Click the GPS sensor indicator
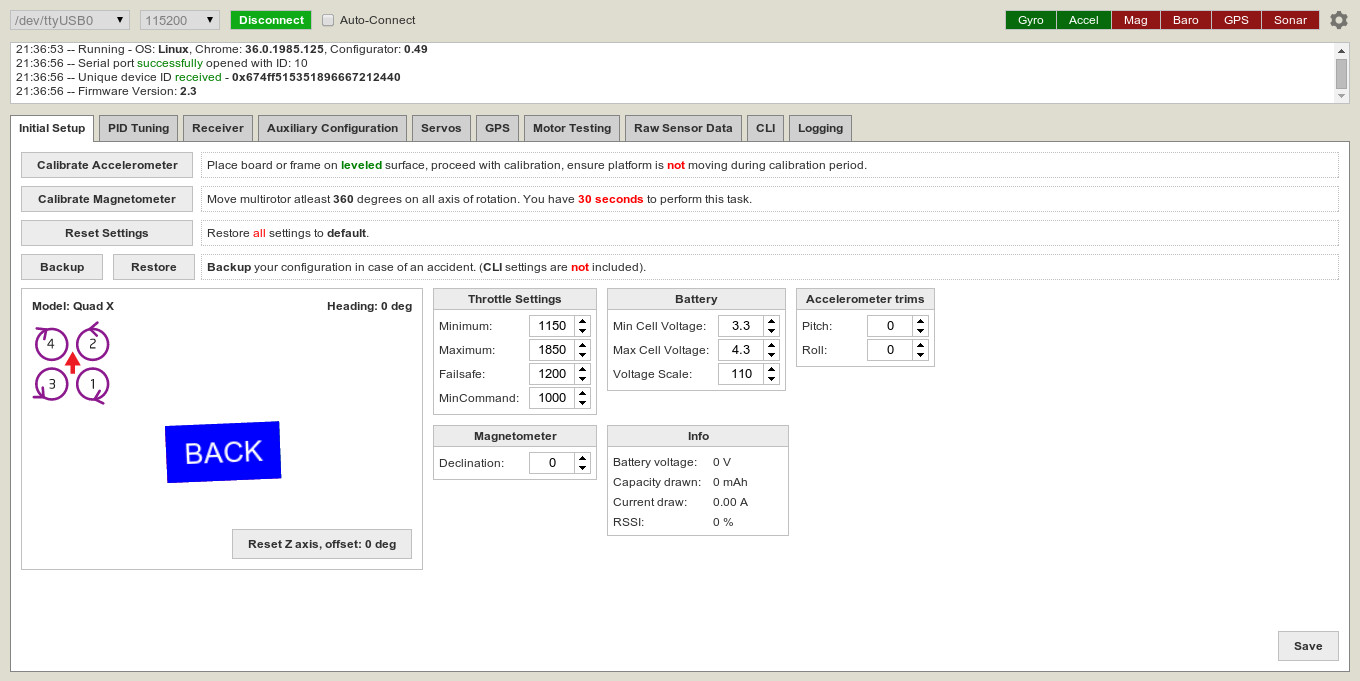1360x681 pixels. click(1236, 20)
